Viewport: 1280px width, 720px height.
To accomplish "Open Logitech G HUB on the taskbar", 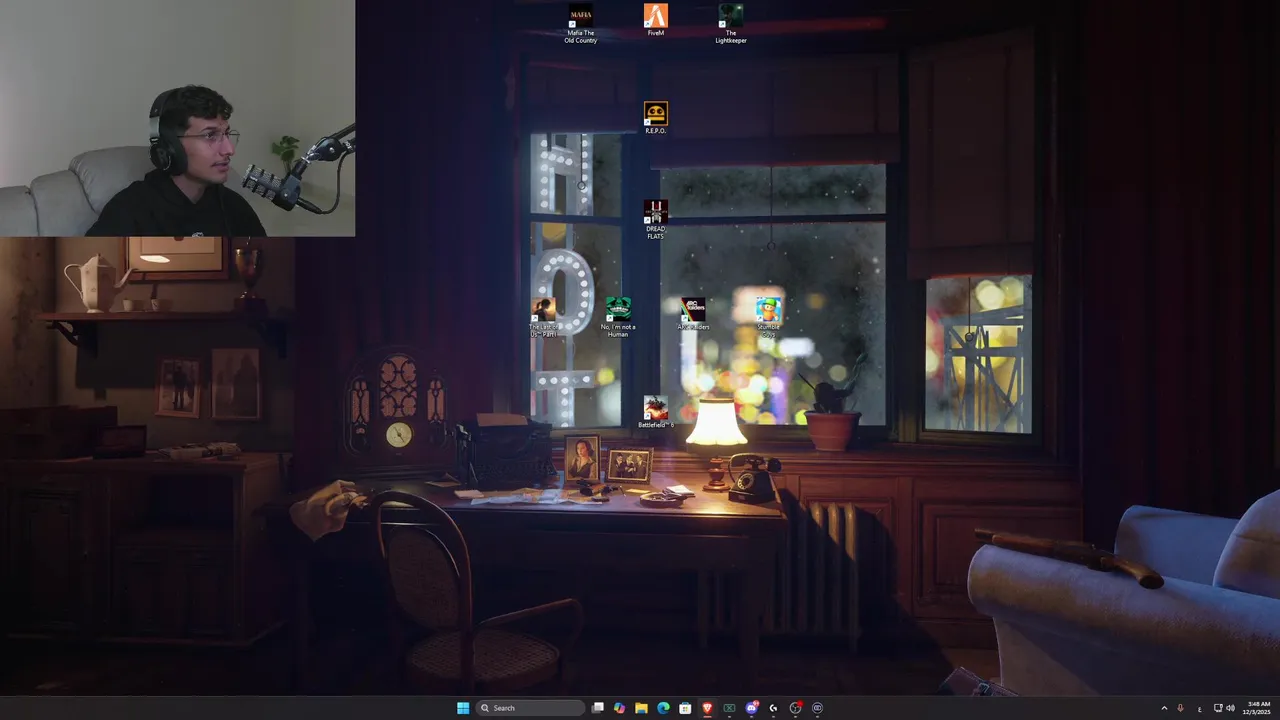I will [x=773, y=708].
